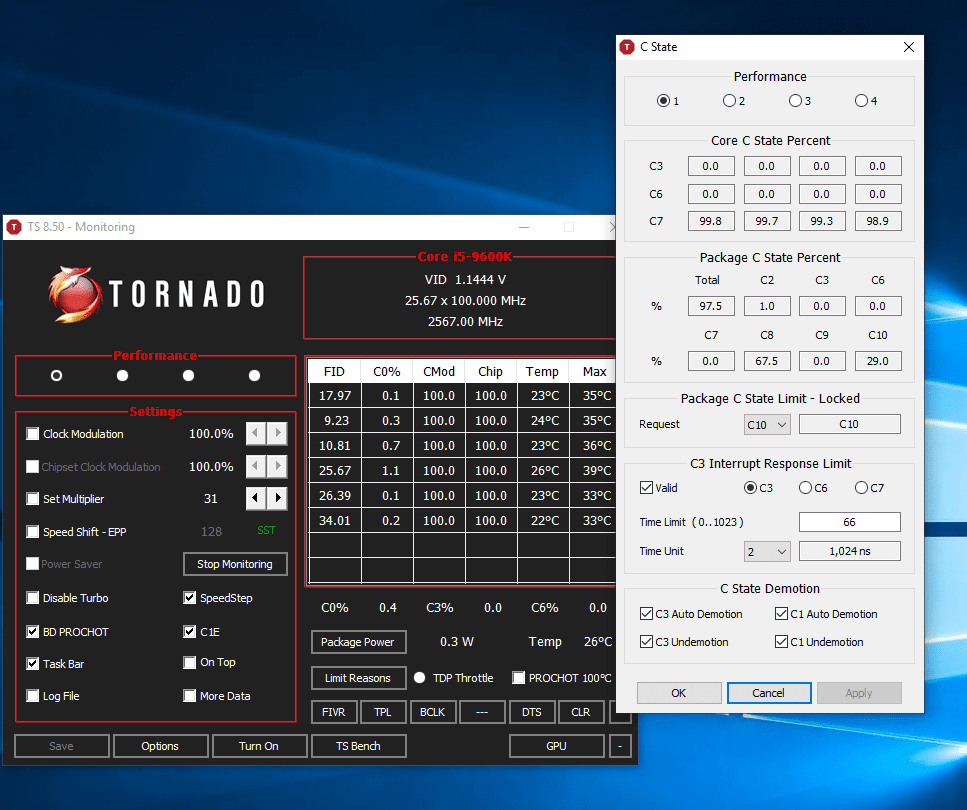This screenshot has width=967, height=810.
Task: Open the TPL window
Action: [383, 712]
